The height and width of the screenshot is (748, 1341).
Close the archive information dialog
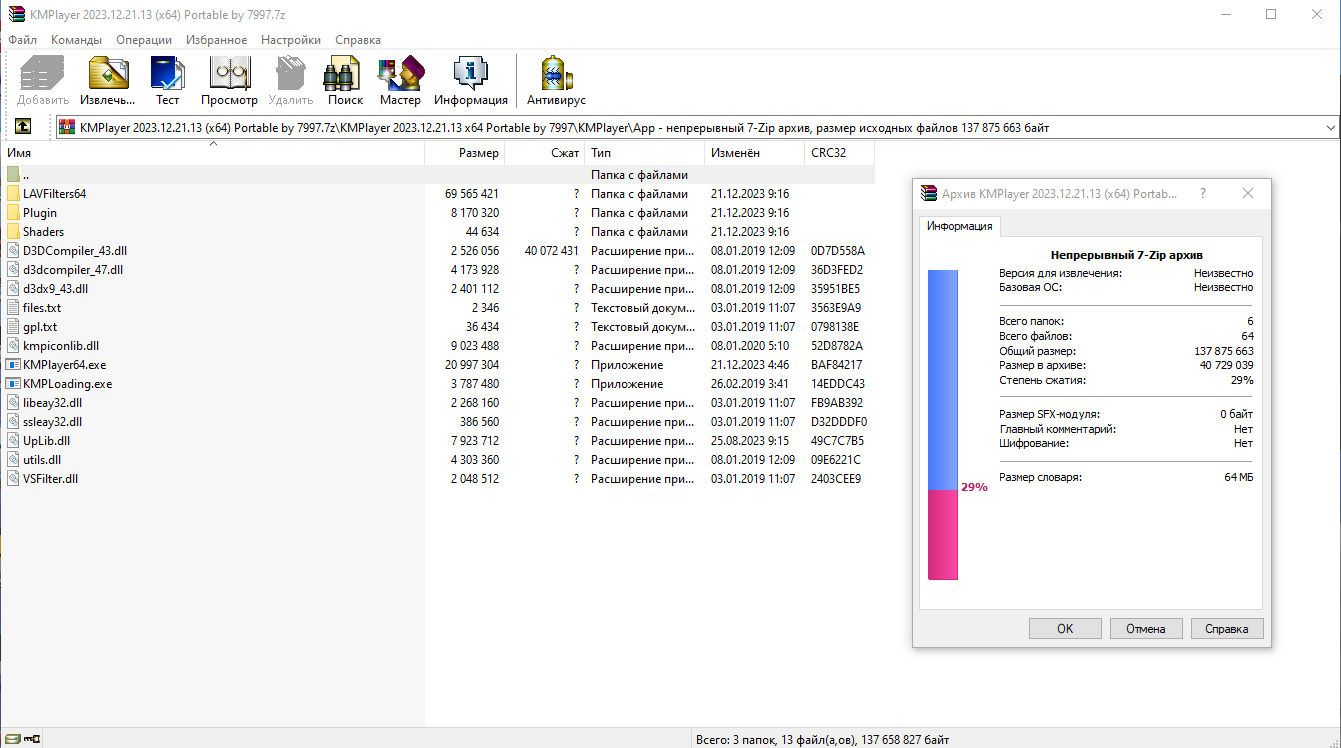pos(1248,193)
